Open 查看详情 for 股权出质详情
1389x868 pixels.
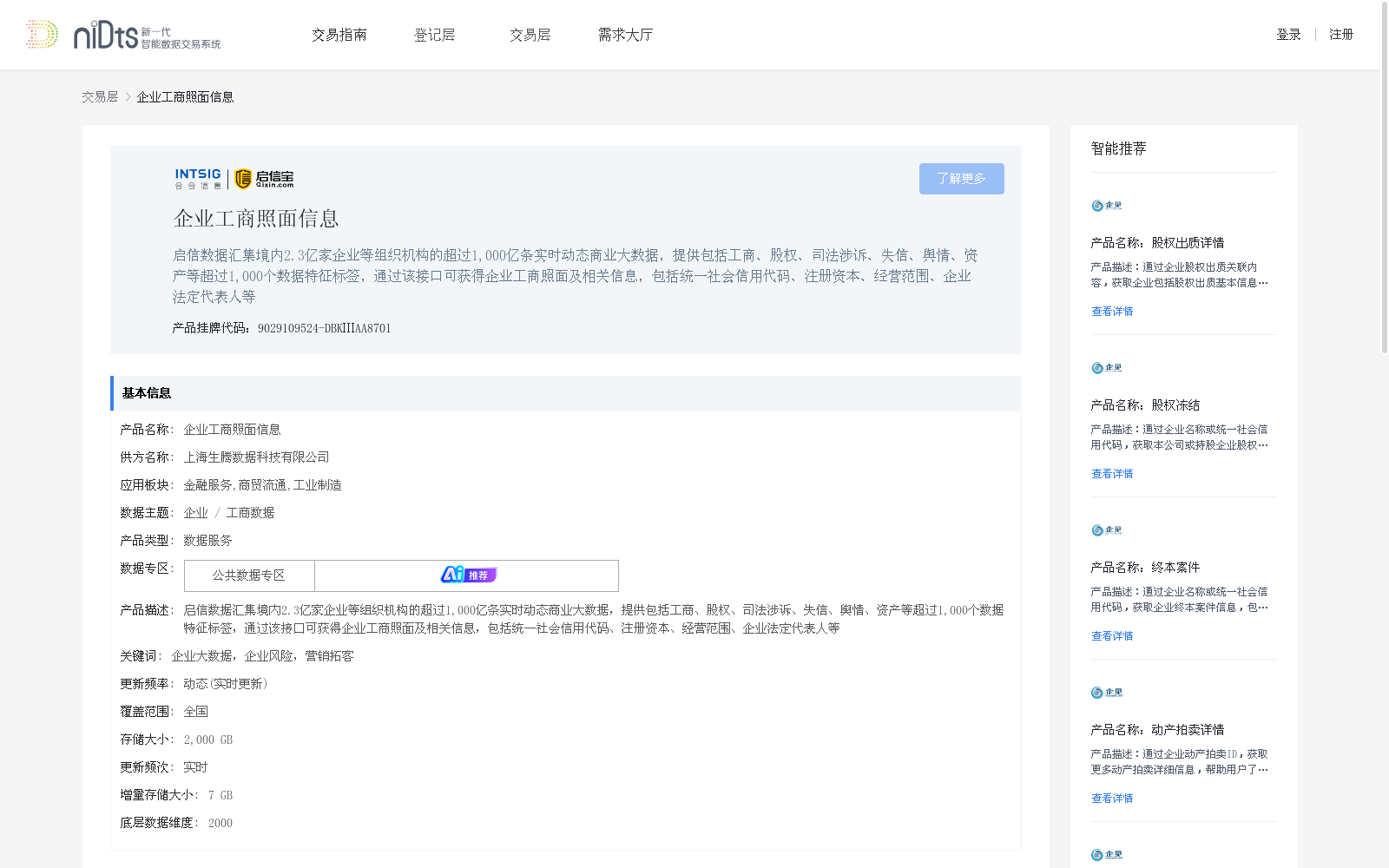click(1112, 312)
